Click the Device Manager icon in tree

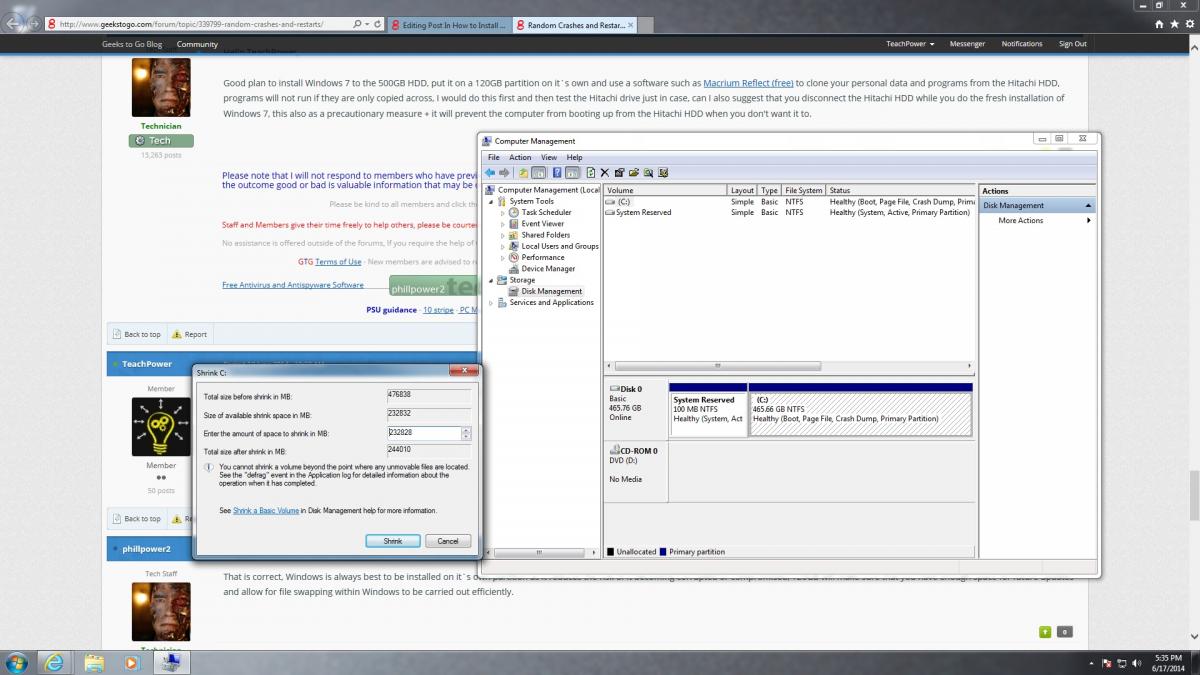[x=514, y=269]
